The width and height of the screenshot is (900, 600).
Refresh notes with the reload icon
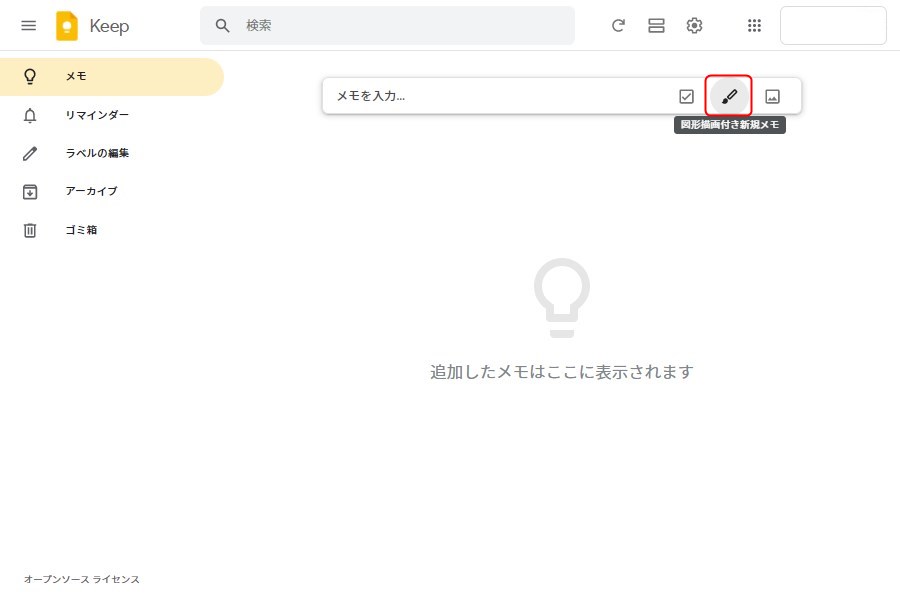click(x=618, y=26)
